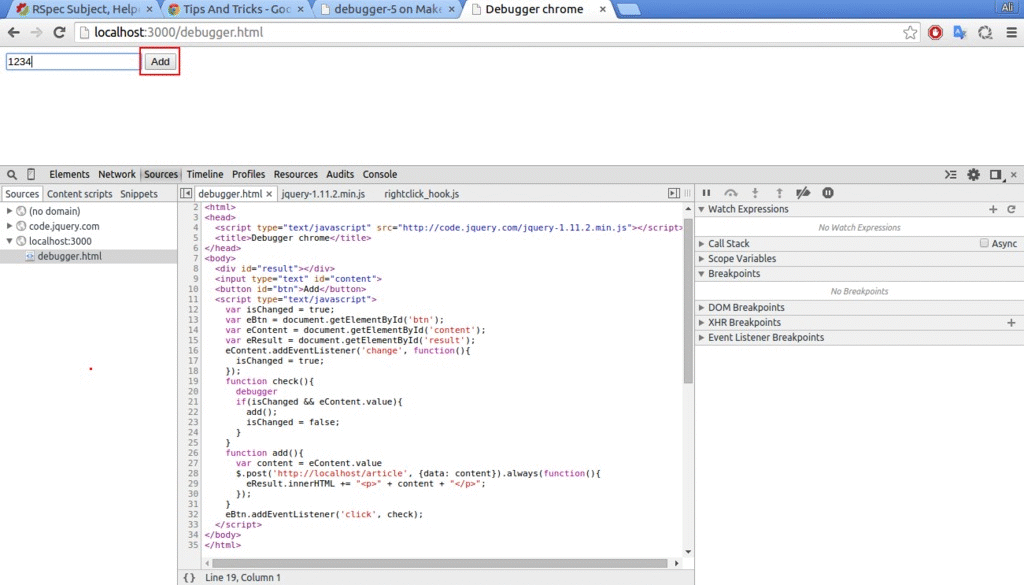
Task: Switch to the Network panel
Action: (117, 174)
